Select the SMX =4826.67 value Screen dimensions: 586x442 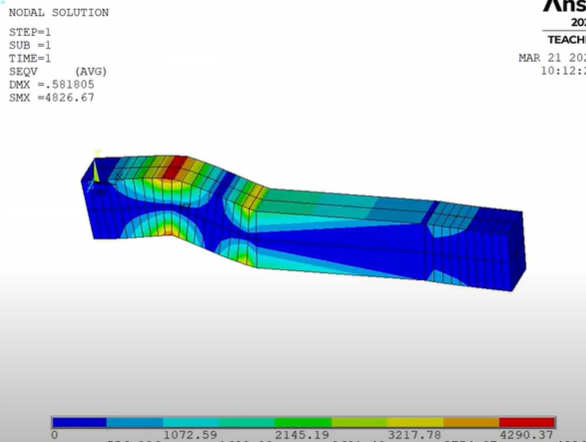(x=52, y=98)
